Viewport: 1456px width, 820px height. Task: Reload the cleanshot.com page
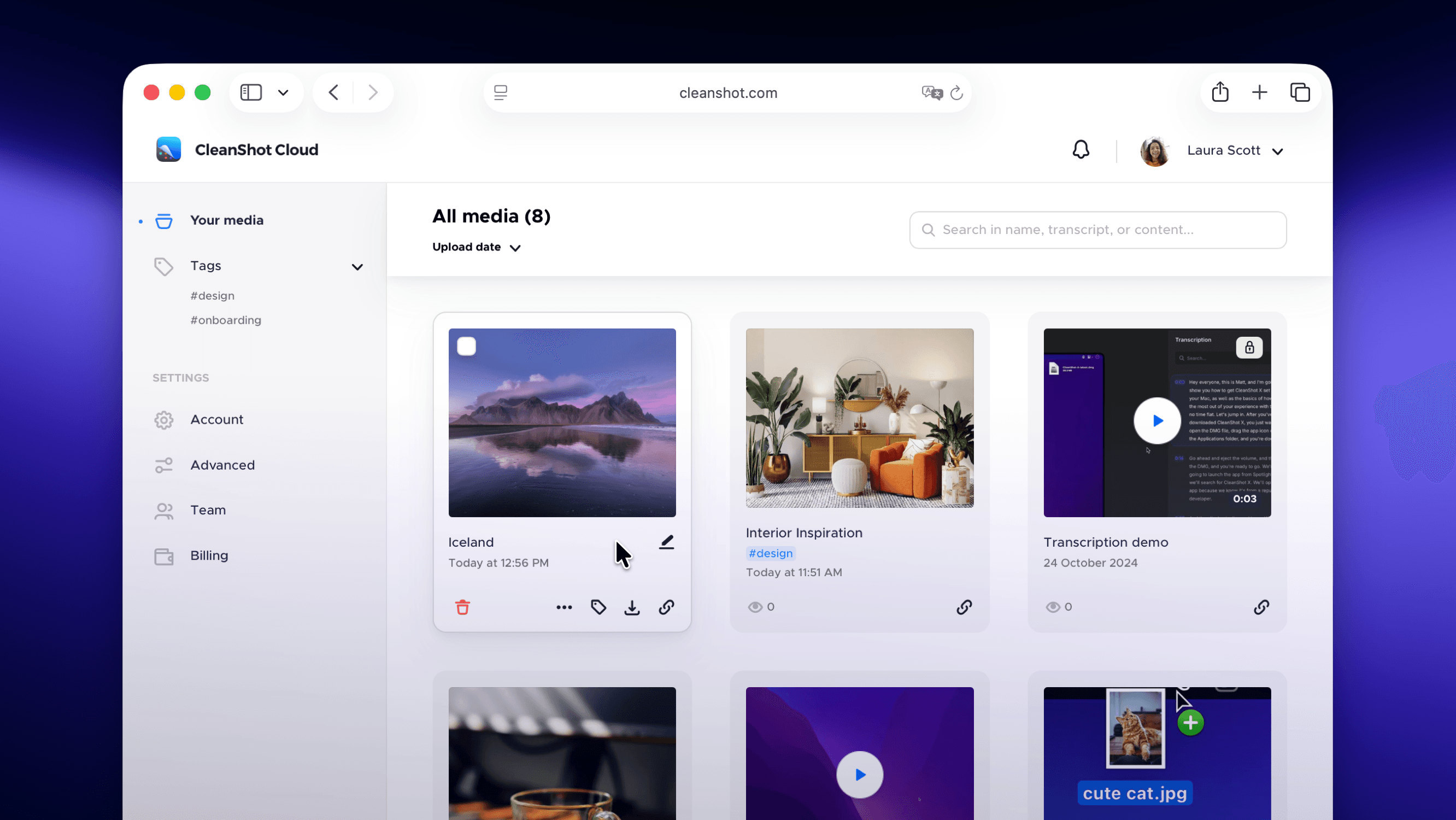point(956,93)
